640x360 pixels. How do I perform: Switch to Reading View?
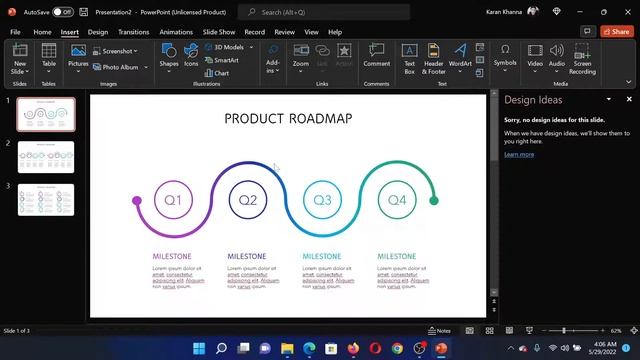coord(509,331)
